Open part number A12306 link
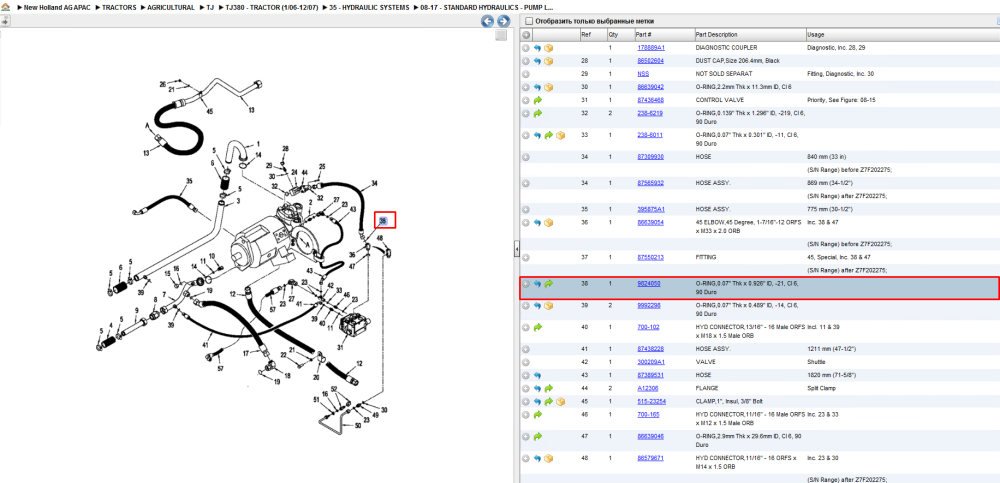 click(648, 388)
